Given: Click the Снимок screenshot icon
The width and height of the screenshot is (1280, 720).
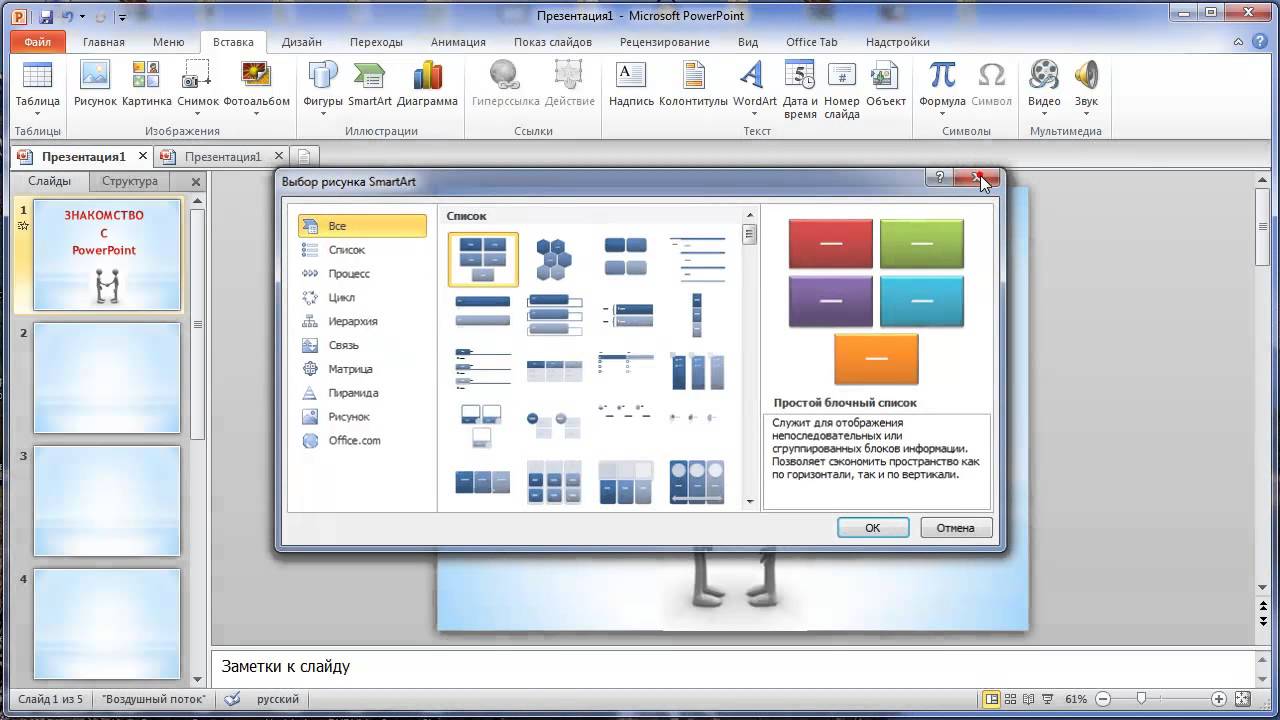Looking at the screenshot, I should tap(197, 76).
